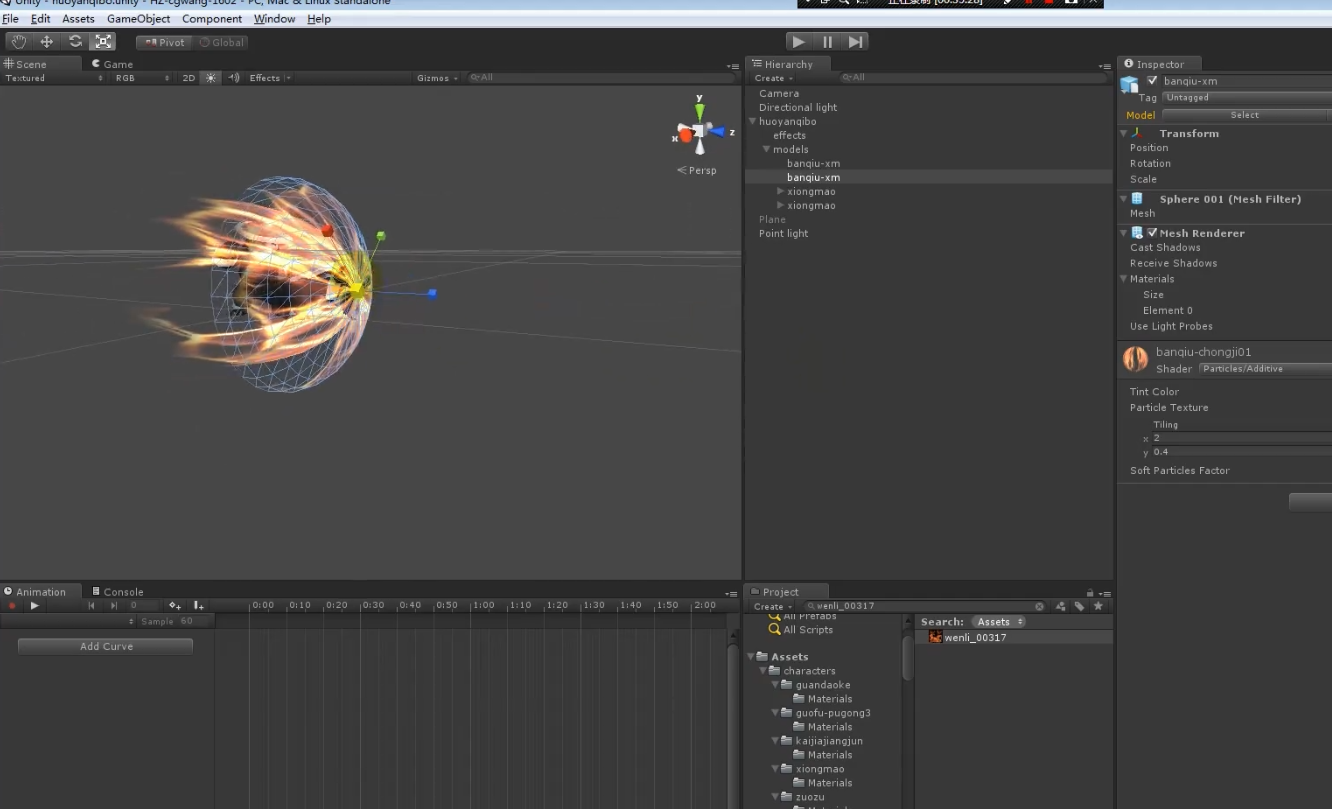The height and width of the screenshot is (809, 1332).
Task: Click the Add Curve button
Action: click(x=106, y=646)
